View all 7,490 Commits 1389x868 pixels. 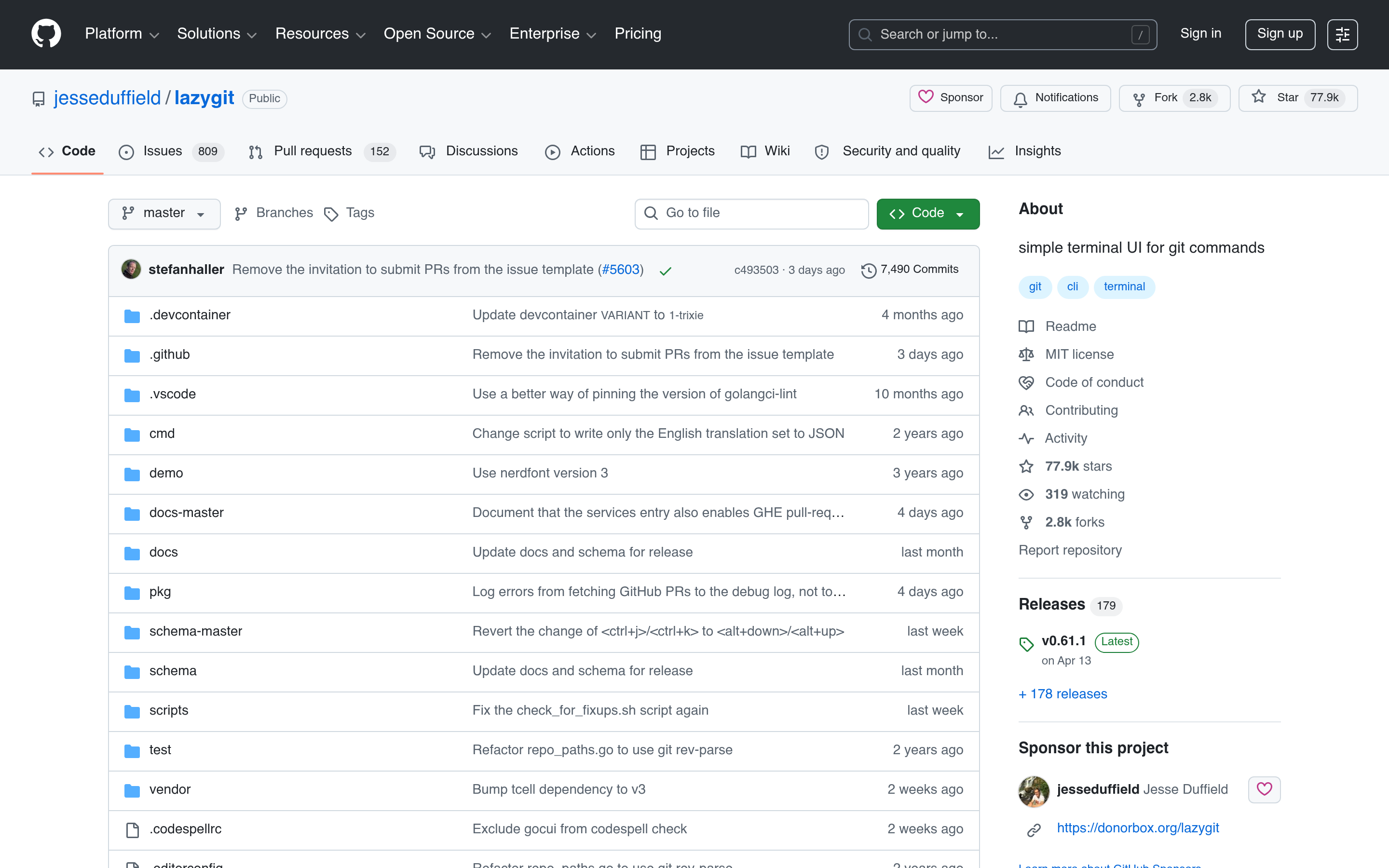coord(910,270)
